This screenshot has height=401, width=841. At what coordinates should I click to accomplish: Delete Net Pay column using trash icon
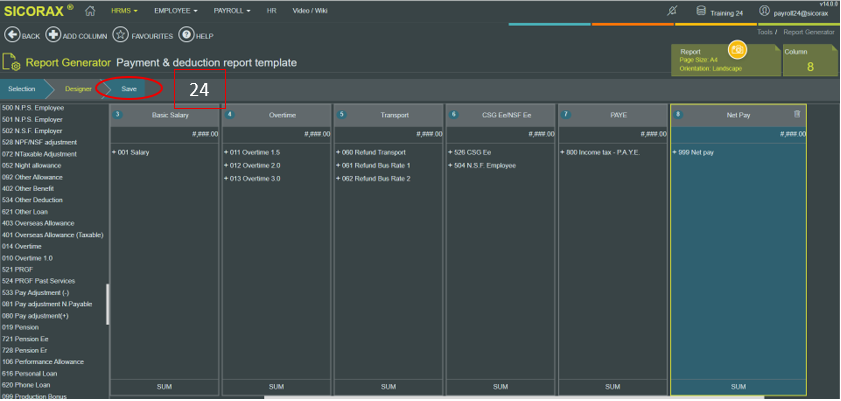click(797, 114)
